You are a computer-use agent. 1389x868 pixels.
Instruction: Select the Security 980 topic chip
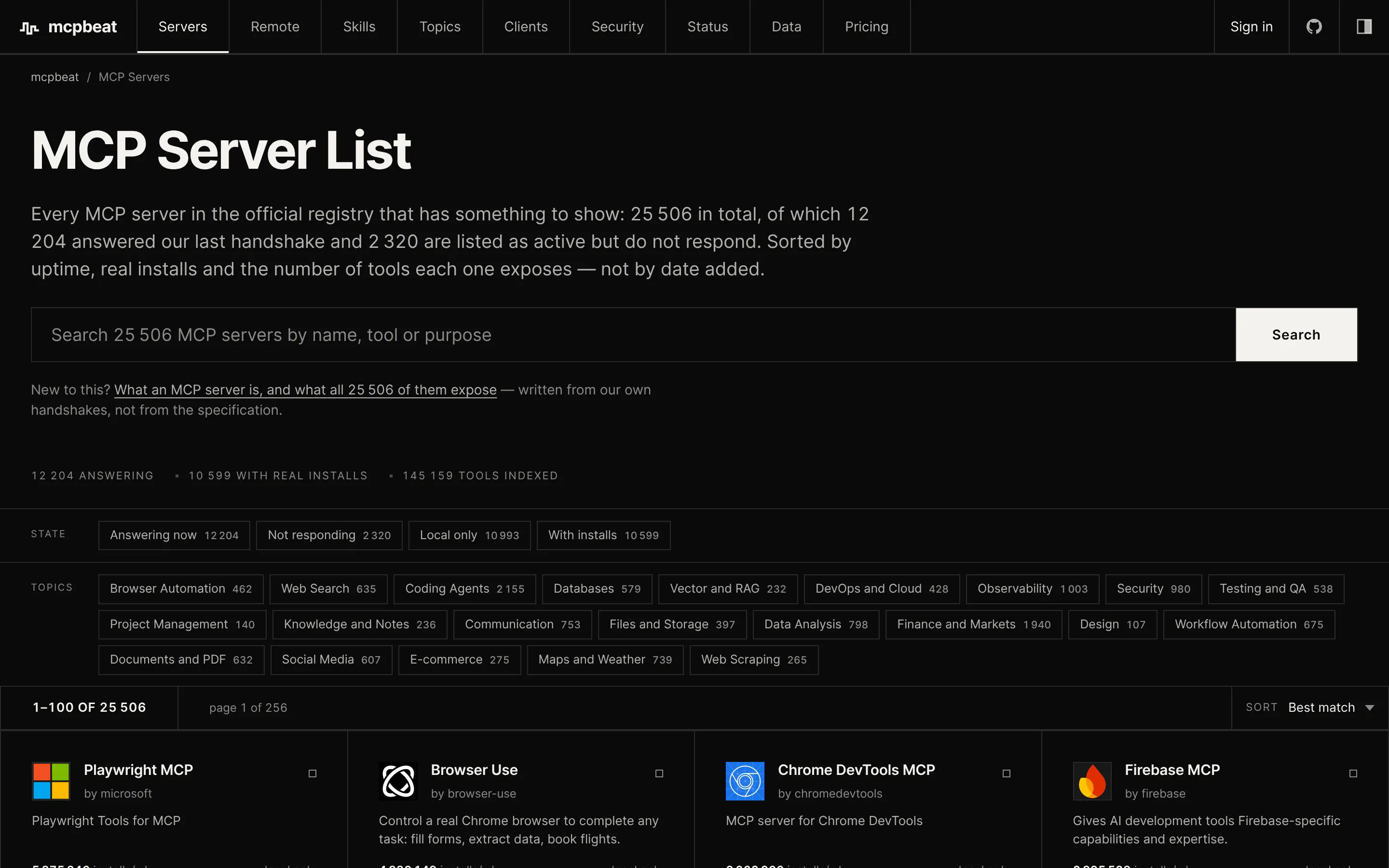coord(1154,589)
